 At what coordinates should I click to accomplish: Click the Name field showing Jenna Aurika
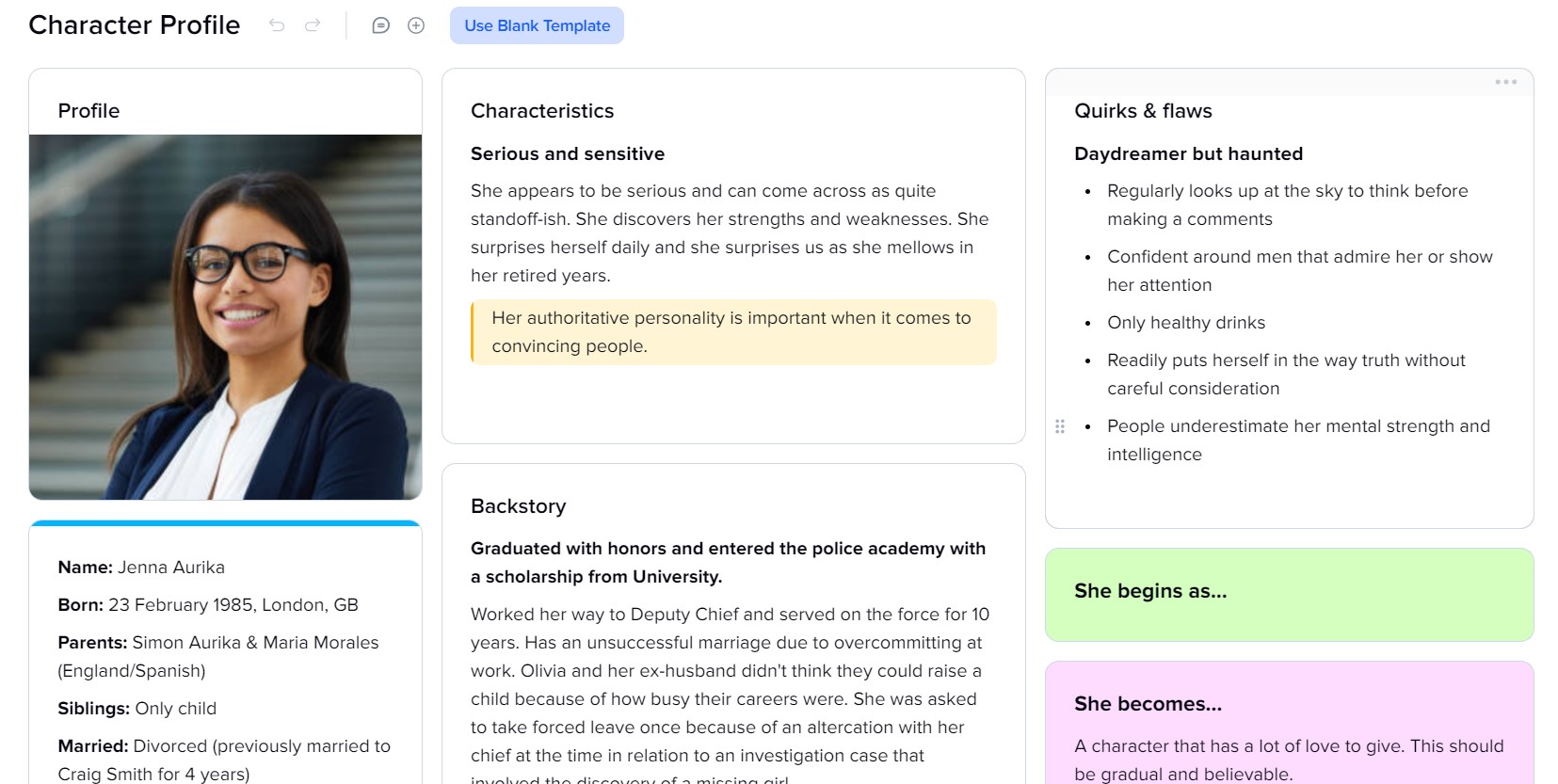pyautogui.click(x=141, y=568)
